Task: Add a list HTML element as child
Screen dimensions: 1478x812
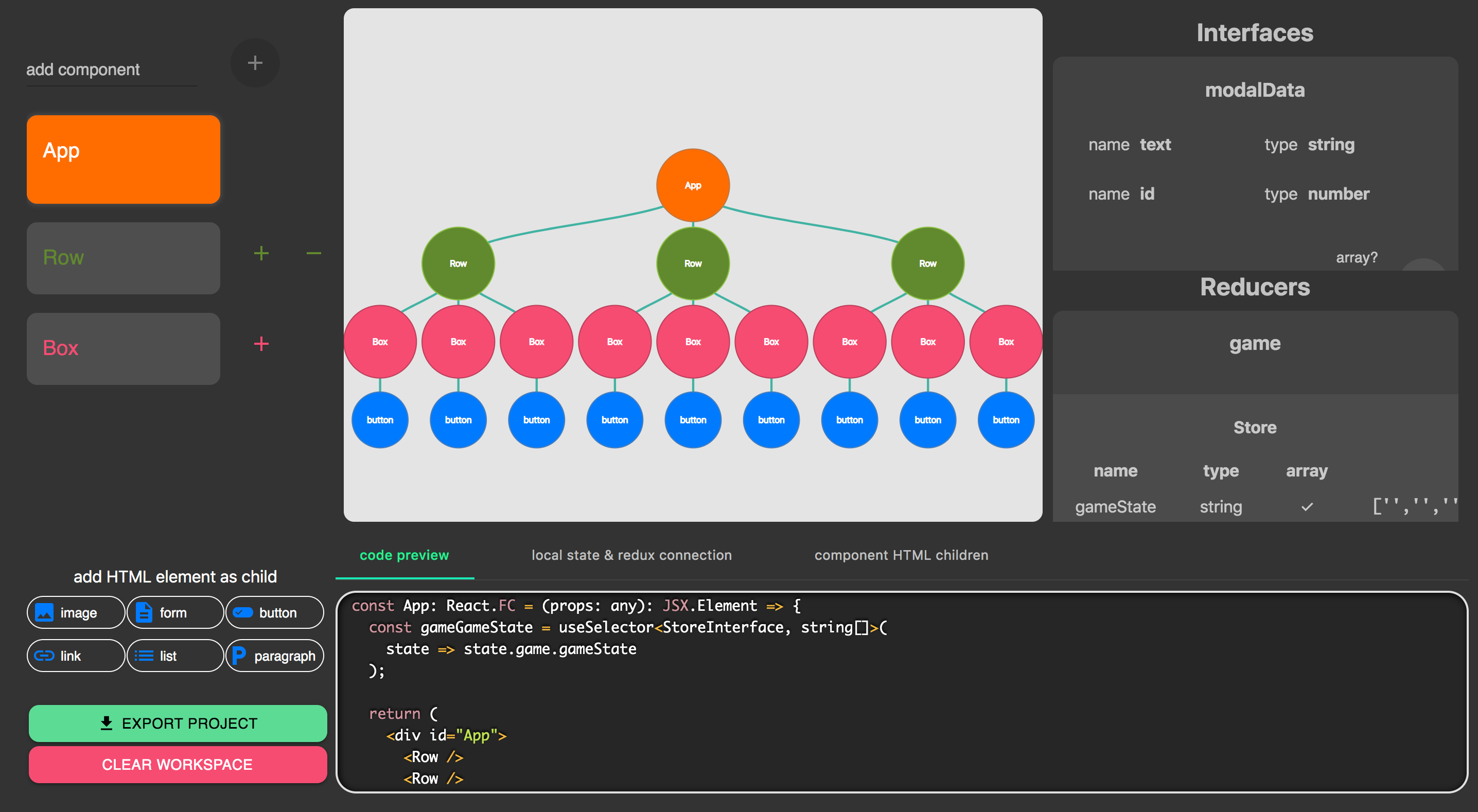Action: (174, 656)
